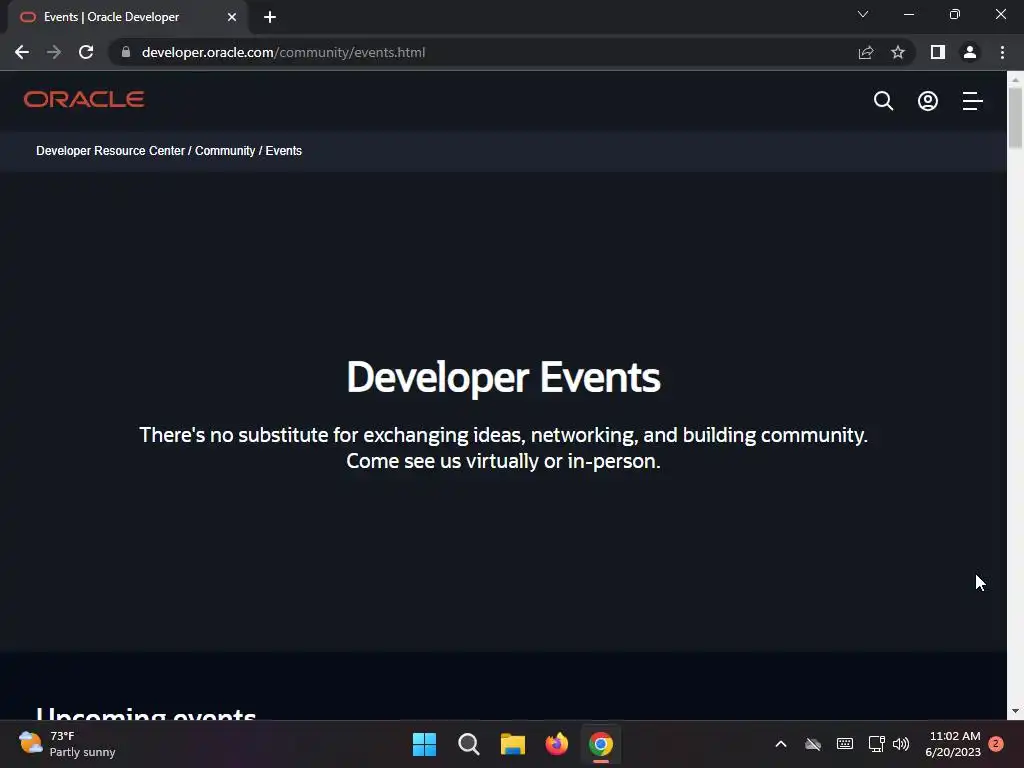Click the cloud sync tray icon
Screen dimensions: 1024x768
click(x=812, y=744)
